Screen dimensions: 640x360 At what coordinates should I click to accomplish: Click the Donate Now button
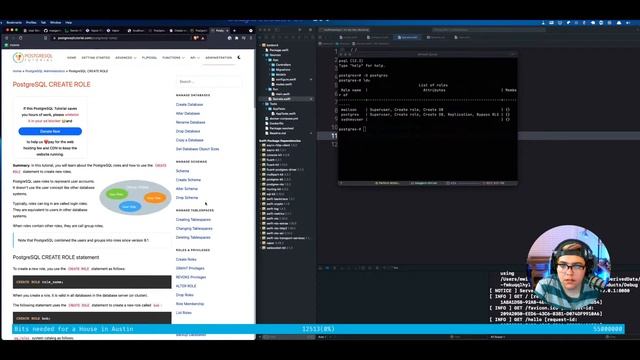(x=50, y=131)
